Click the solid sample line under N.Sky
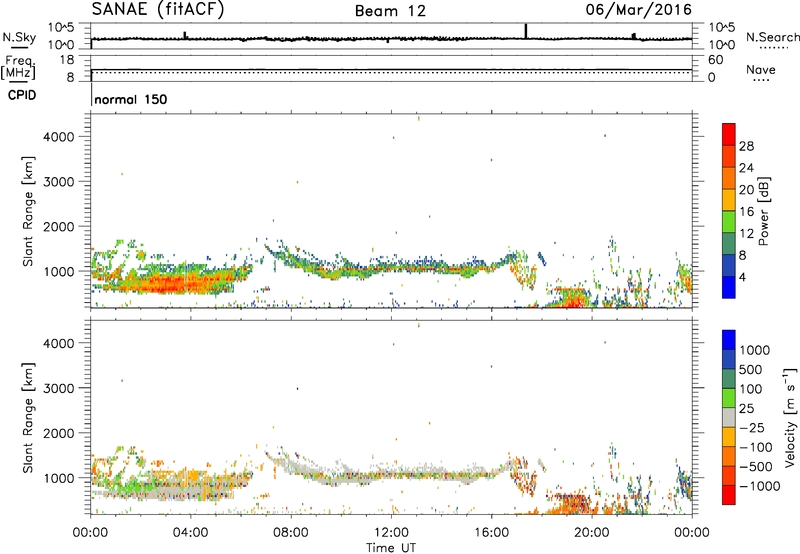The height and width of the screenshot is (554, 800). (19, 48)
